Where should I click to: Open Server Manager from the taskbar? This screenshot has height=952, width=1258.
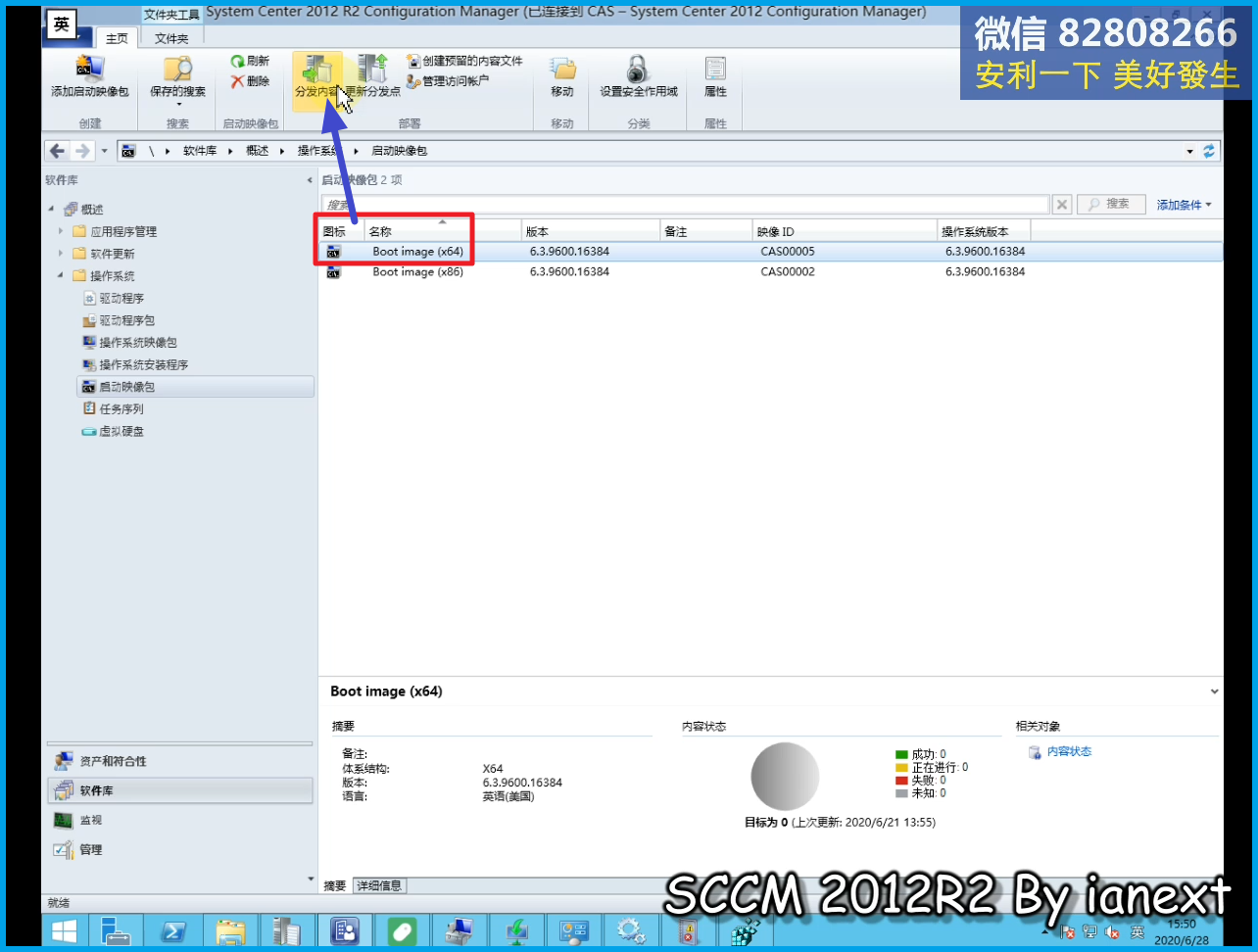coord(116,929)
